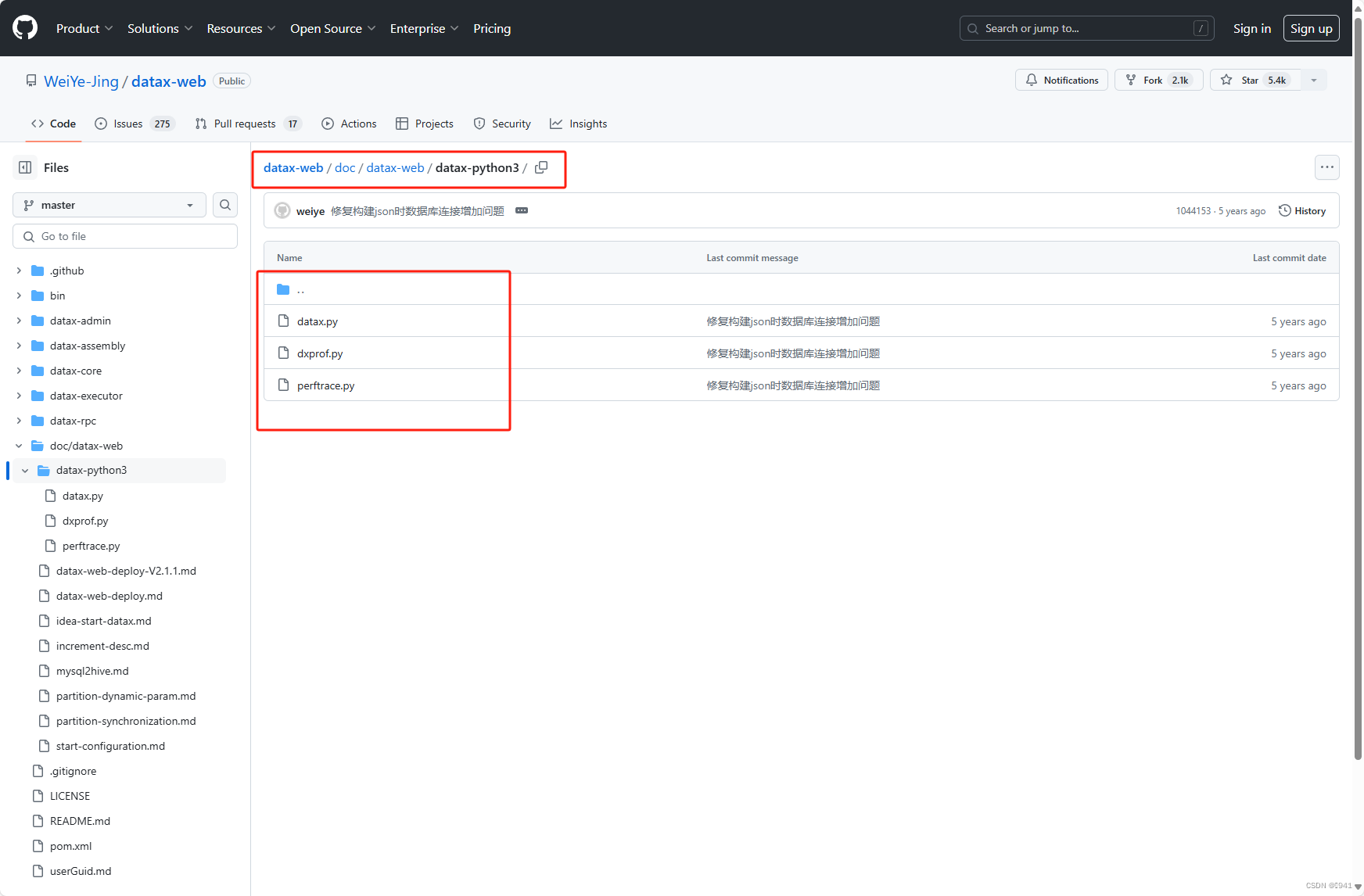1364x896 pixels.
Task: Expand the bin folder chevron
Action: pos(19,296)
